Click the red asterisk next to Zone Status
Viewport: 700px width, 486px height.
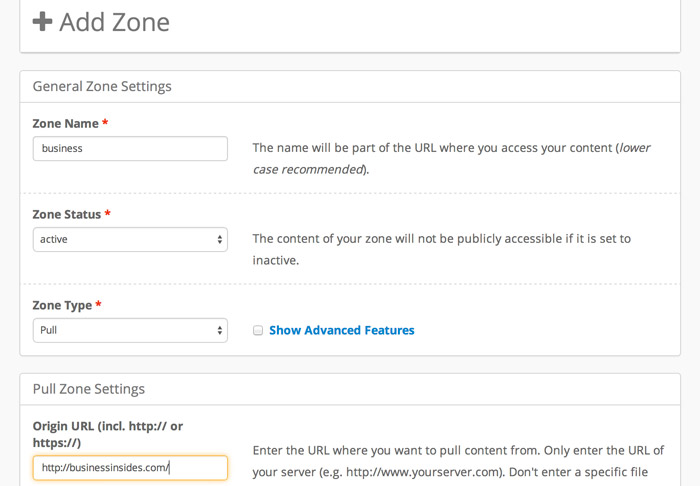108,214
